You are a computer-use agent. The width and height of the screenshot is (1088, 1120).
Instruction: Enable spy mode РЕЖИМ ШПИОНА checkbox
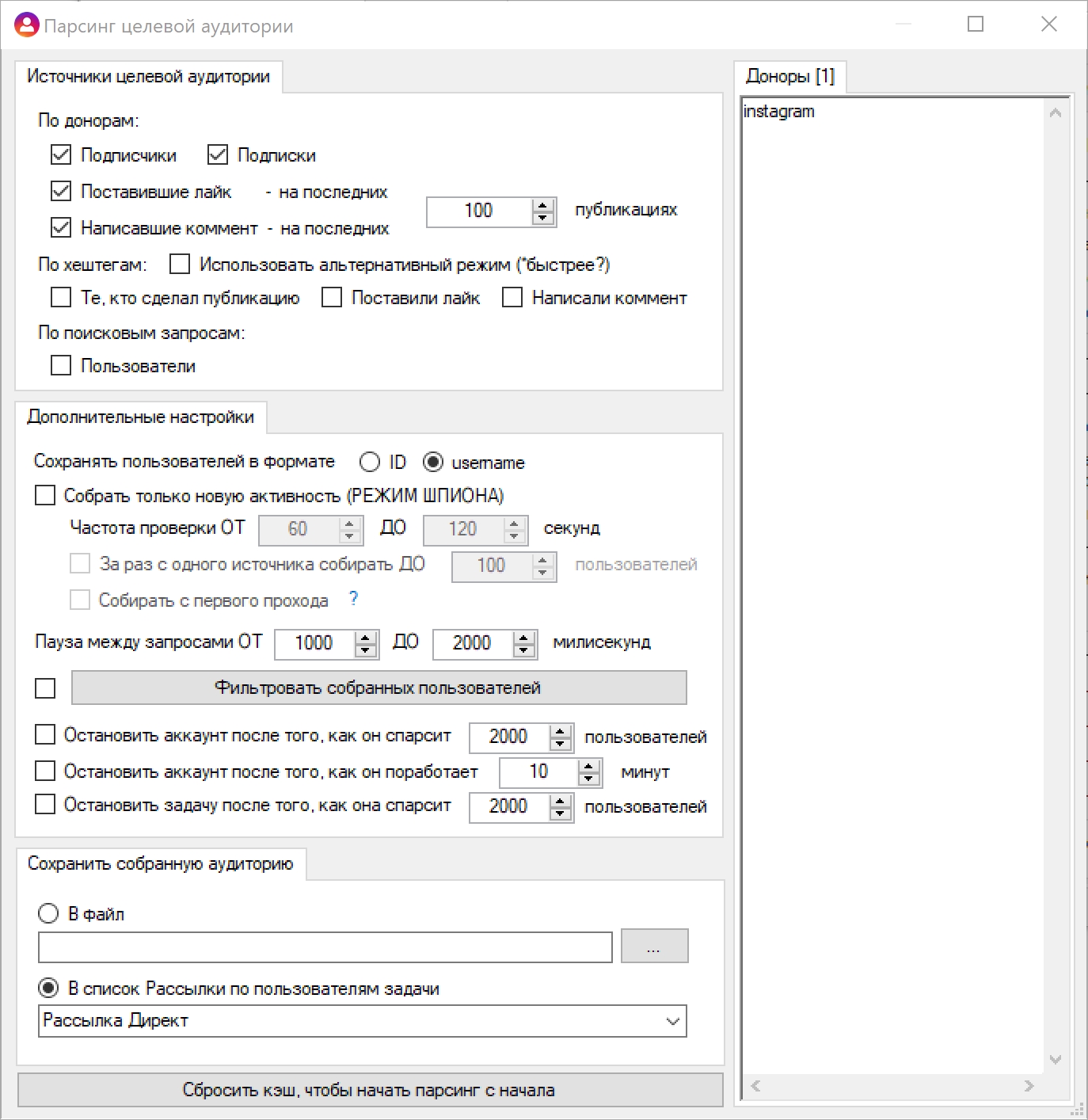(45, 495)
